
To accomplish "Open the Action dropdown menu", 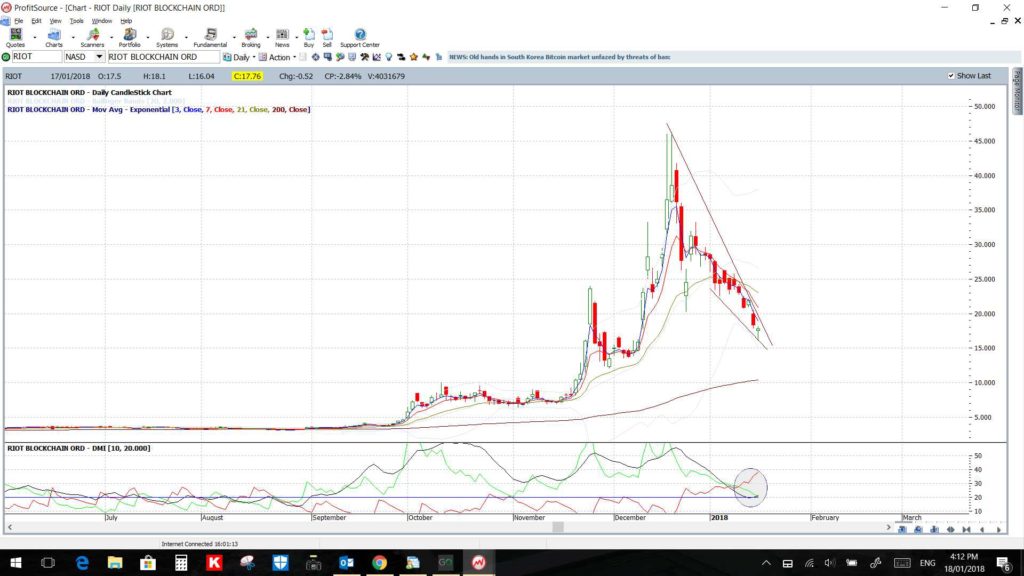I will click(x=278, y=57).
